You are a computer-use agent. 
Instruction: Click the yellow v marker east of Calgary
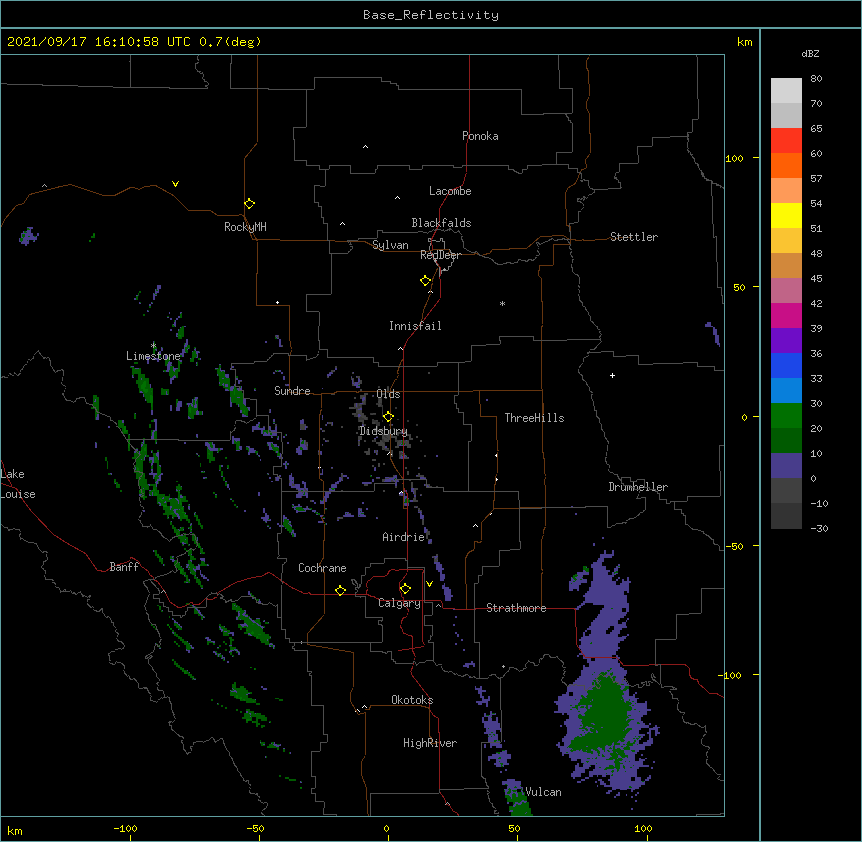(x=429, y=584)
